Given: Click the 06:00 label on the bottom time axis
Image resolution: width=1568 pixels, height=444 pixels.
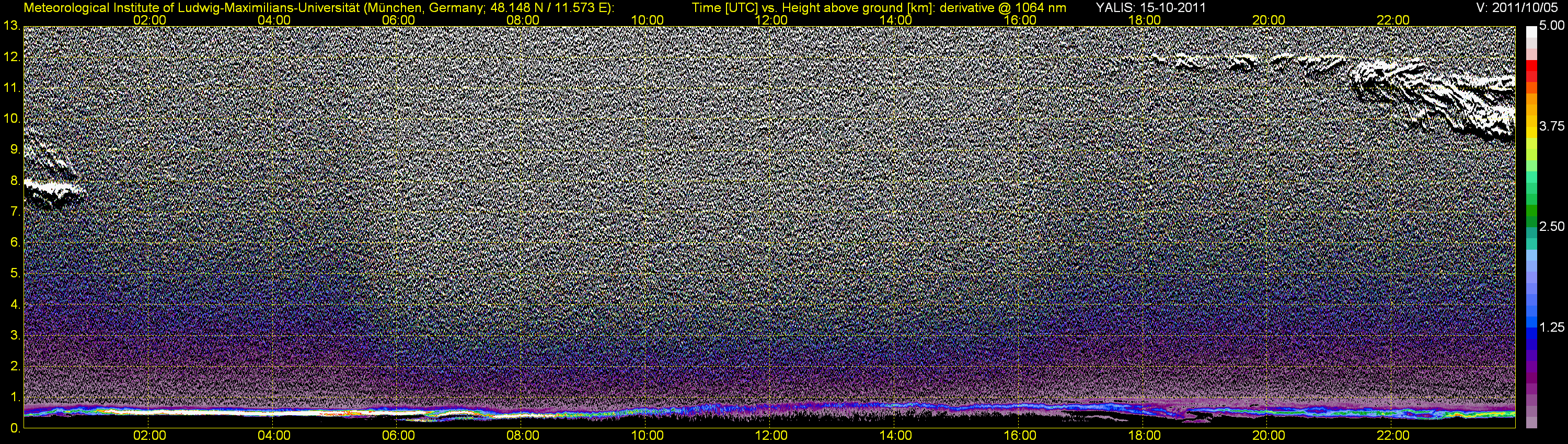Looking at the screenshot, I should coord(398,436).
